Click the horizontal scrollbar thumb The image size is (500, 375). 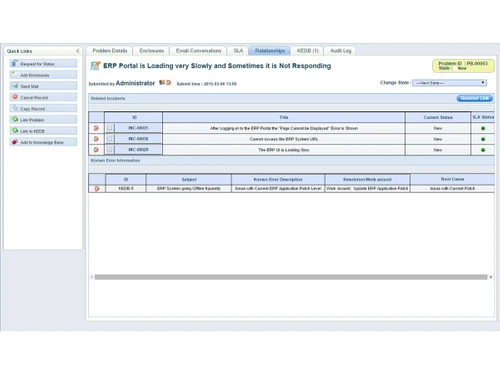(x=291, y=277)
